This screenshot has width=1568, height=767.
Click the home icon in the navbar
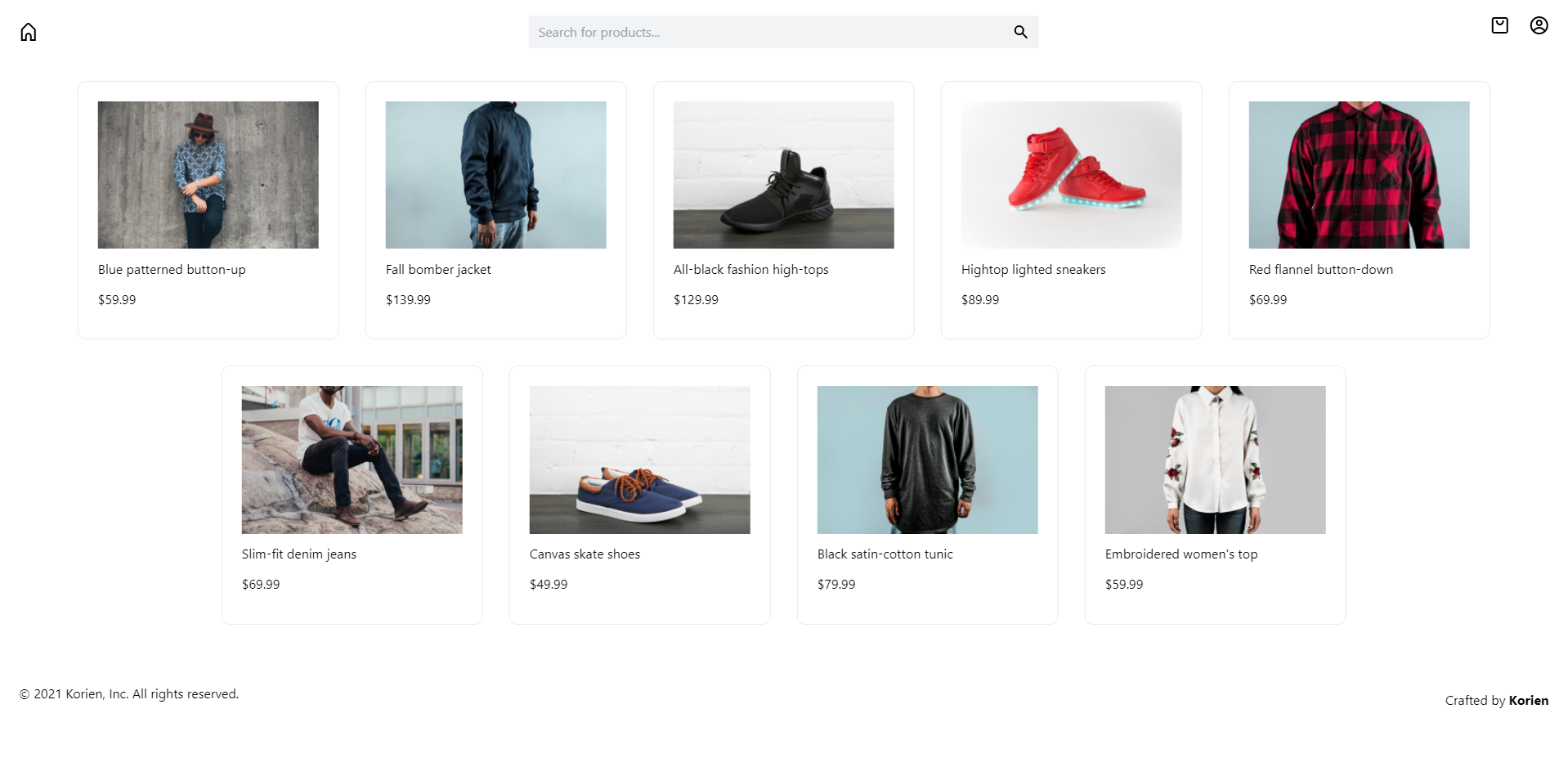pos(29,31)
